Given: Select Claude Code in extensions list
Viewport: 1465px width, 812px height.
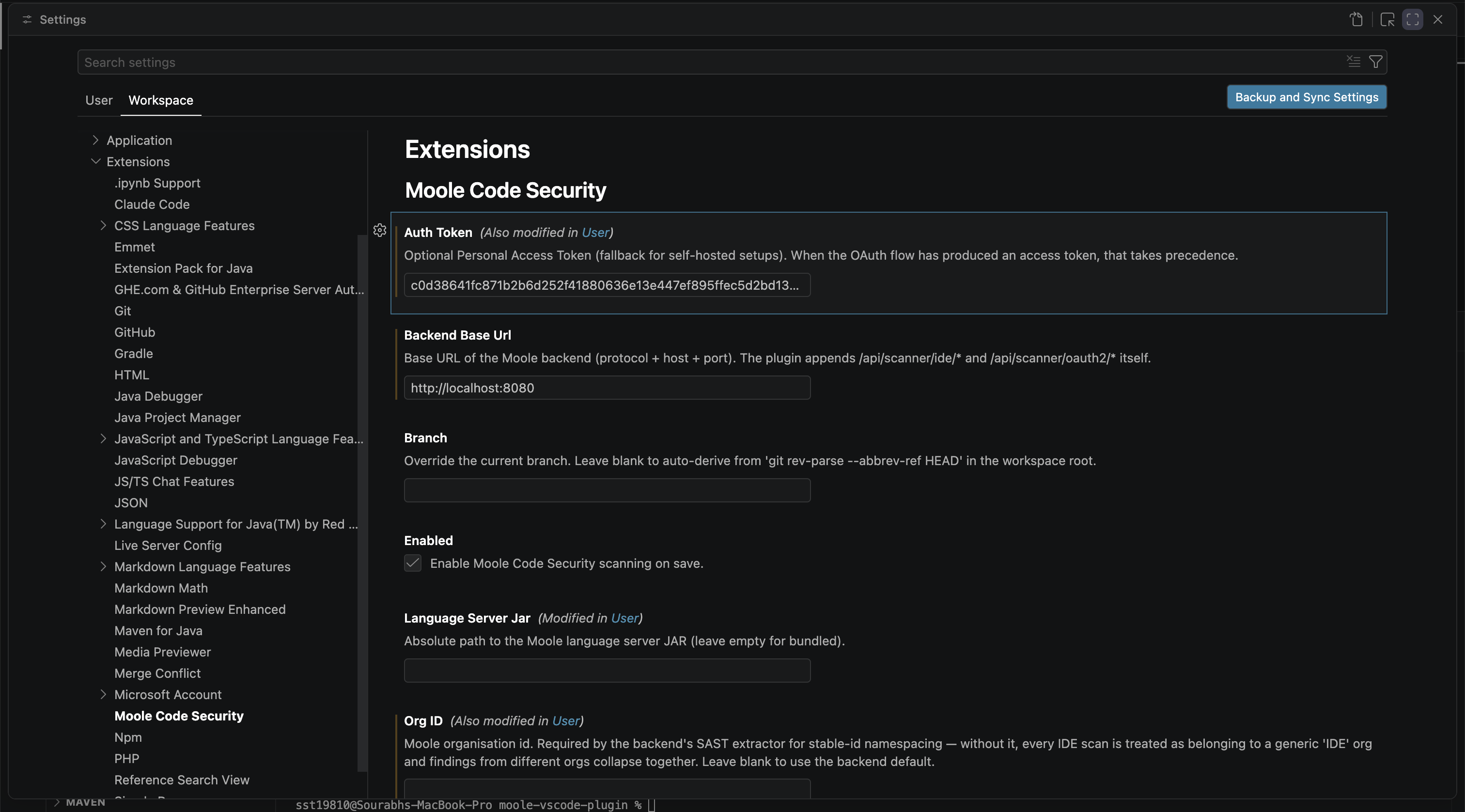Looking at the screenshot, I should 152,204.
